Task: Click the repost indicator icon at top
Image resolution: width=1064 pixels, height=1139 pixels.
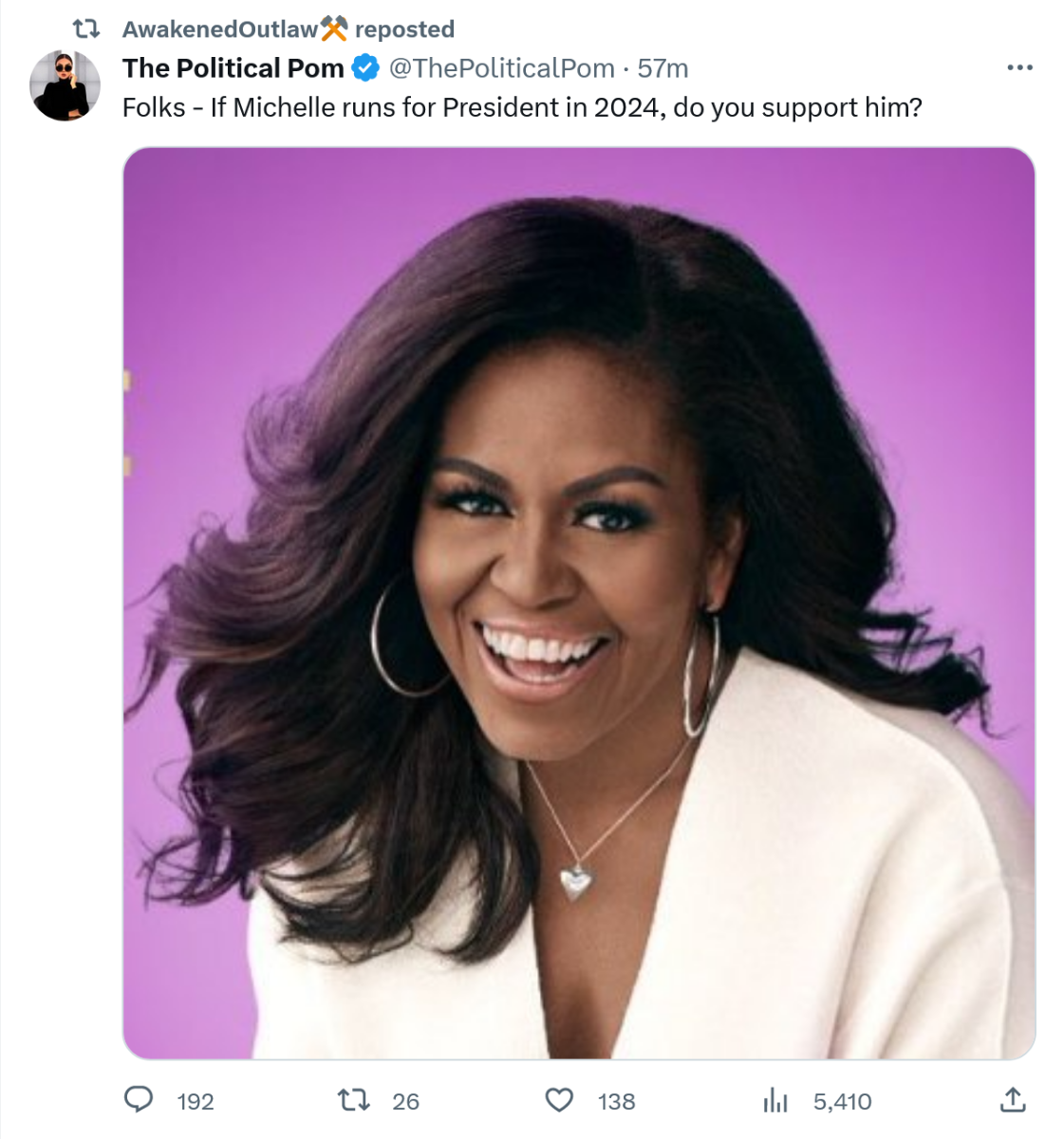Action: pyautogui.click(x=86, y=29)
